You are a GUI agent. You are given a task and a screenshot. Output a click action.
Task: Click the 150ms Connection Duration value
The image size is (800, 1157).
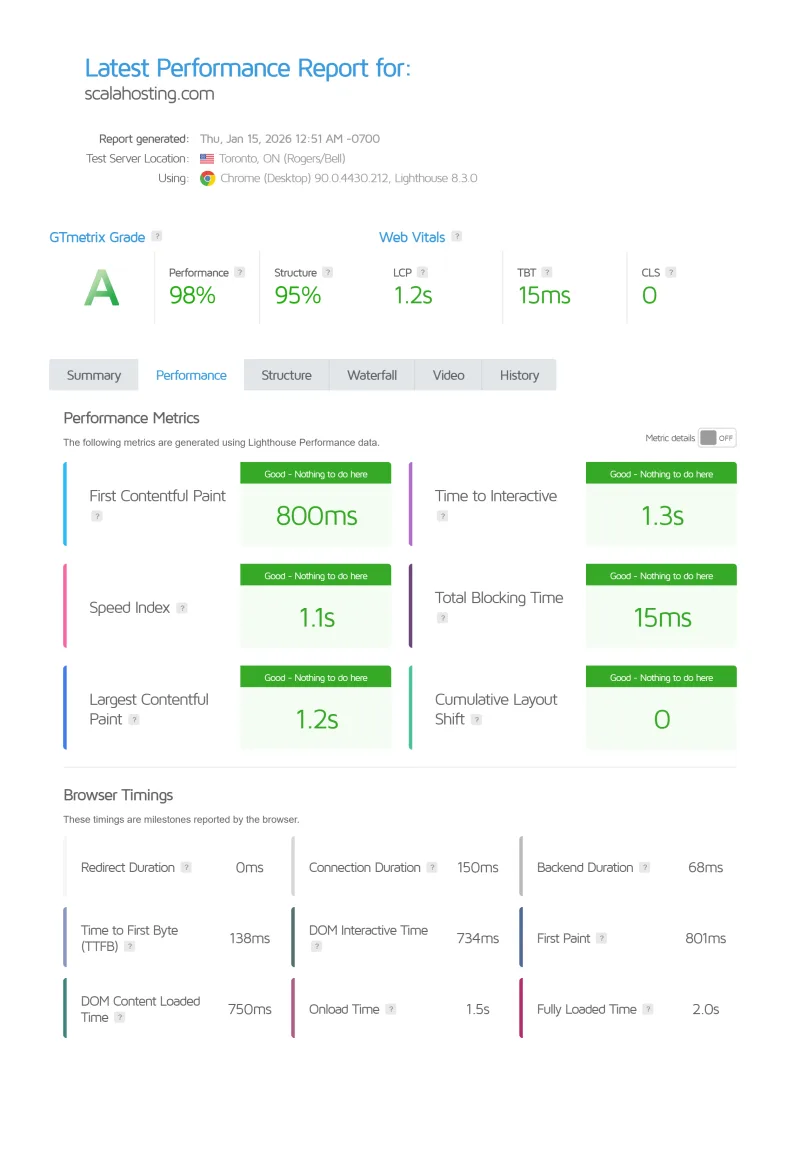pos(477,868)
